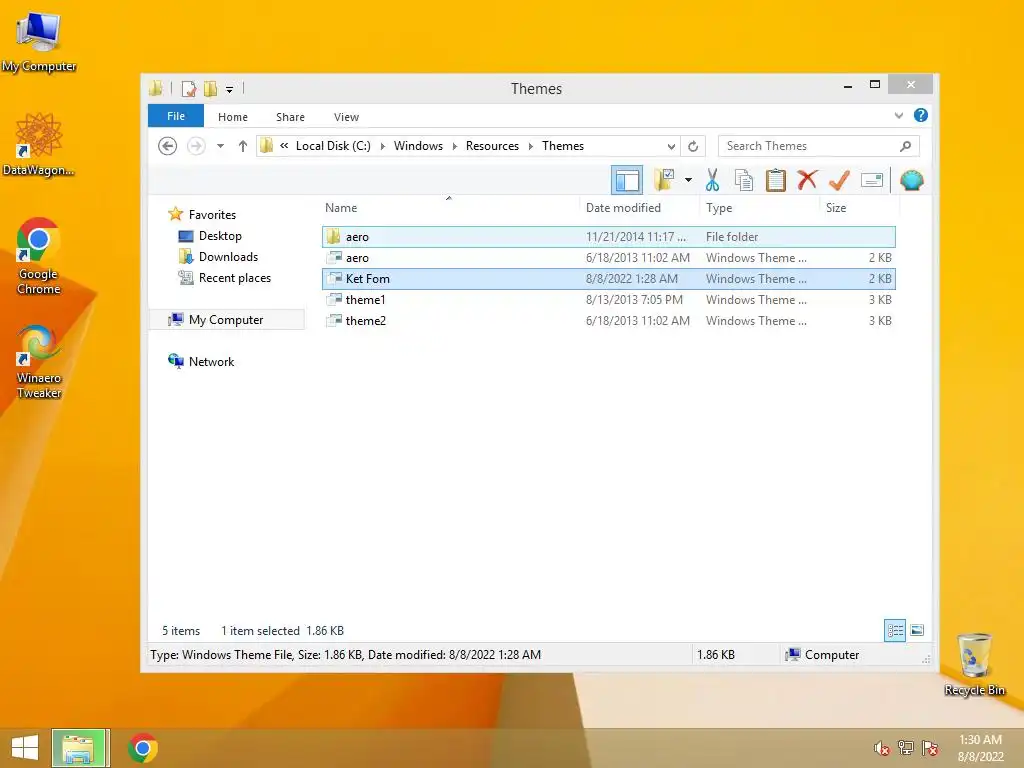The width and height of the screenshot is (1024, 768).
Task: Open the File ribbon tab
Action: click(176, 116)
